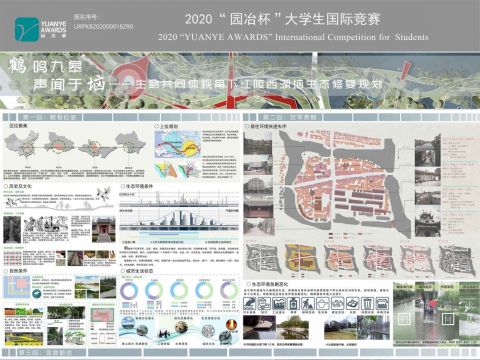Click the first section header bar at left
The width and height of the screenshot is (480, 360).
tap(121, 117)
